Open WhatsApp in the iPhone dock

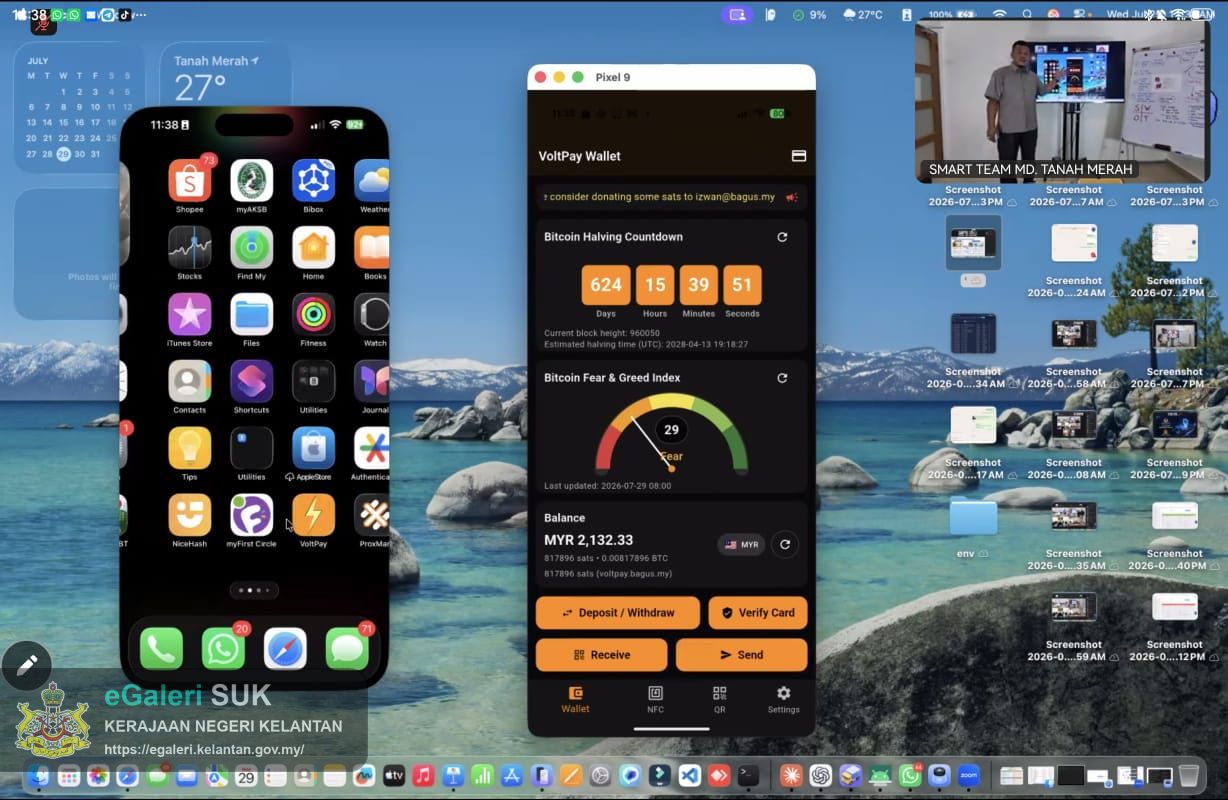click(x=223, y=649)
